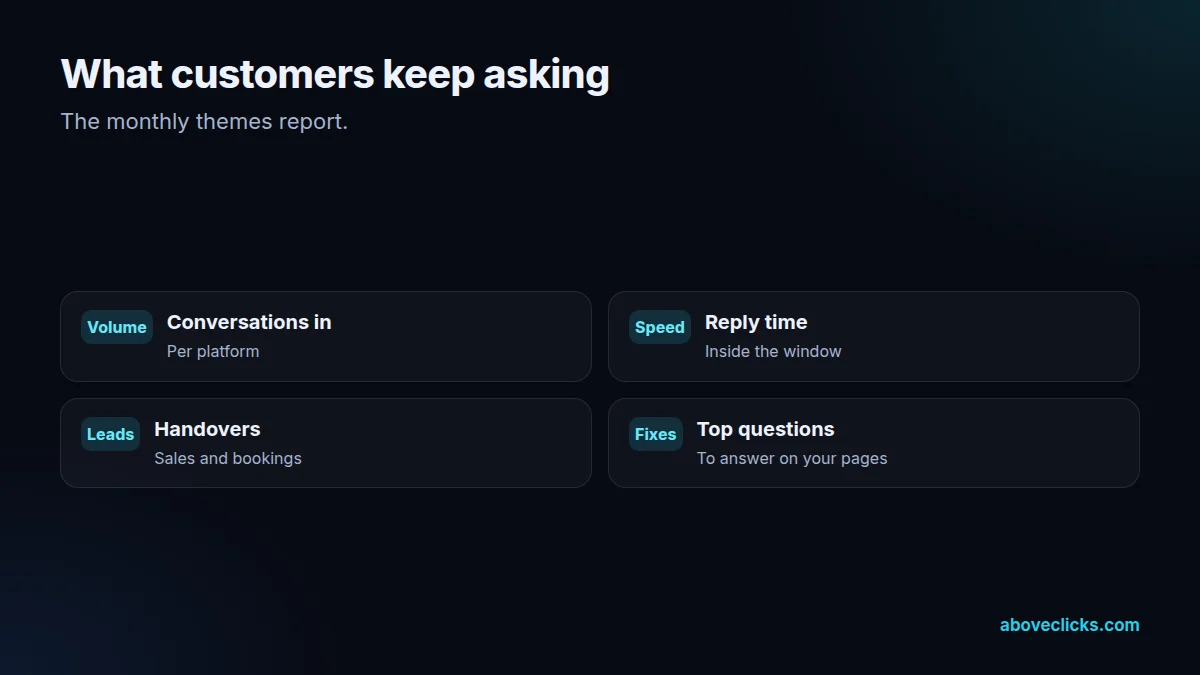Select the 'Handovers' card title
1200x675 pixels.
[207, 429]
